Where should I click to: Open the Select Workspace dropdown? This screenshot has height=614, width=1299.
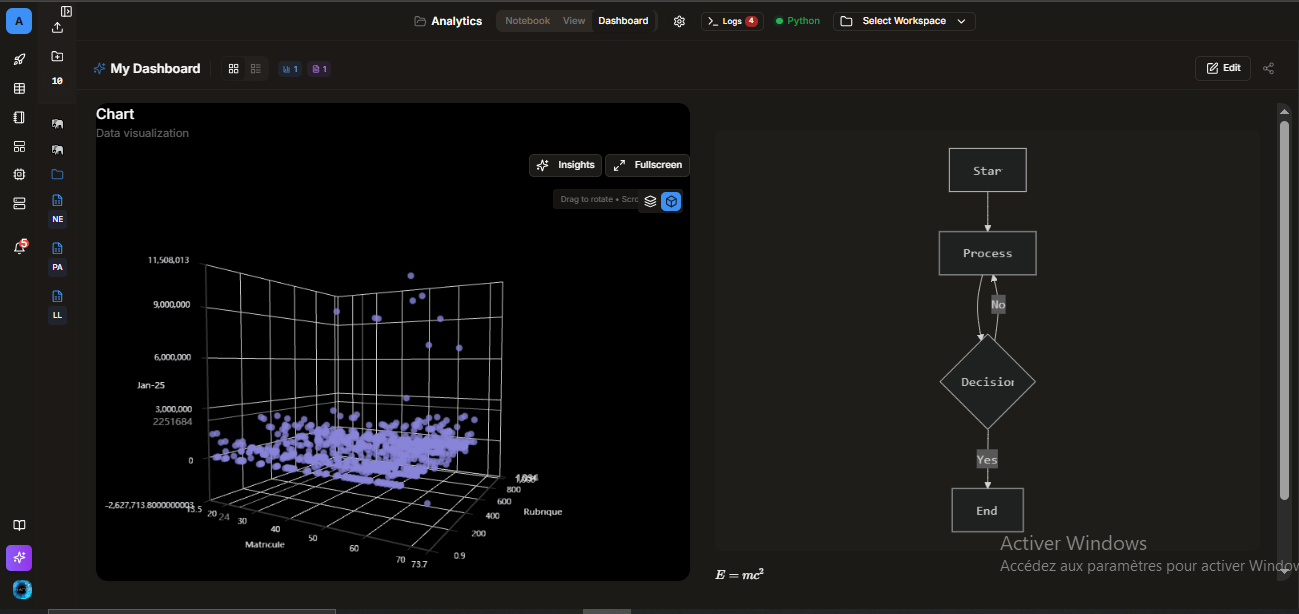point(904,21)
